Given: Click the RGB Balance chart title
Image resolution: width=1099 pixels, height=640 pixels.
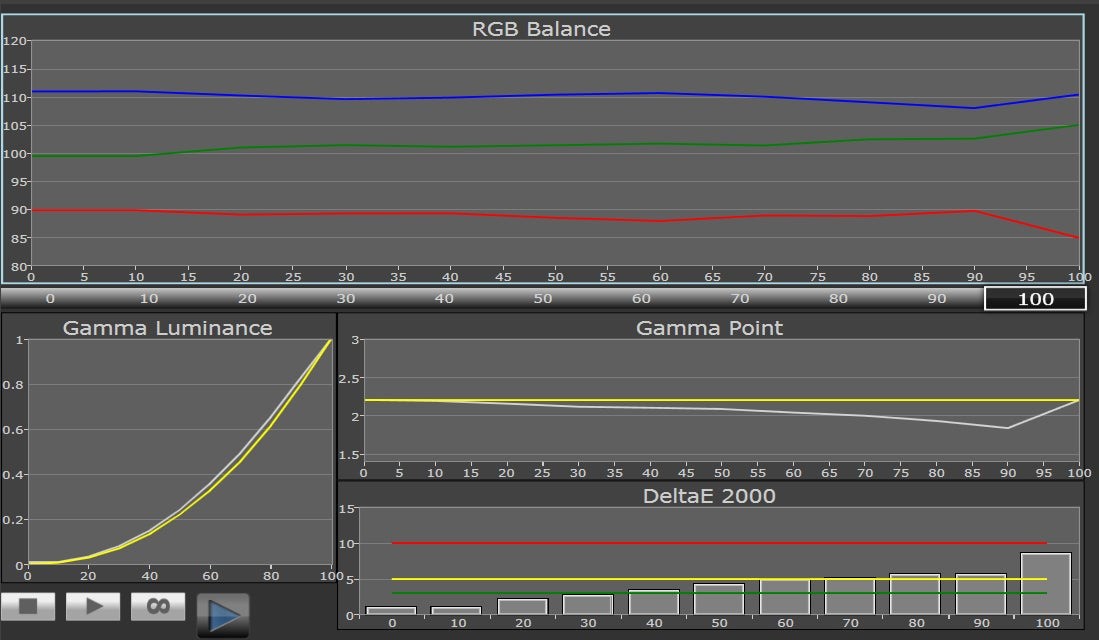Looking at the screenshot, I should tap(541, 29).
